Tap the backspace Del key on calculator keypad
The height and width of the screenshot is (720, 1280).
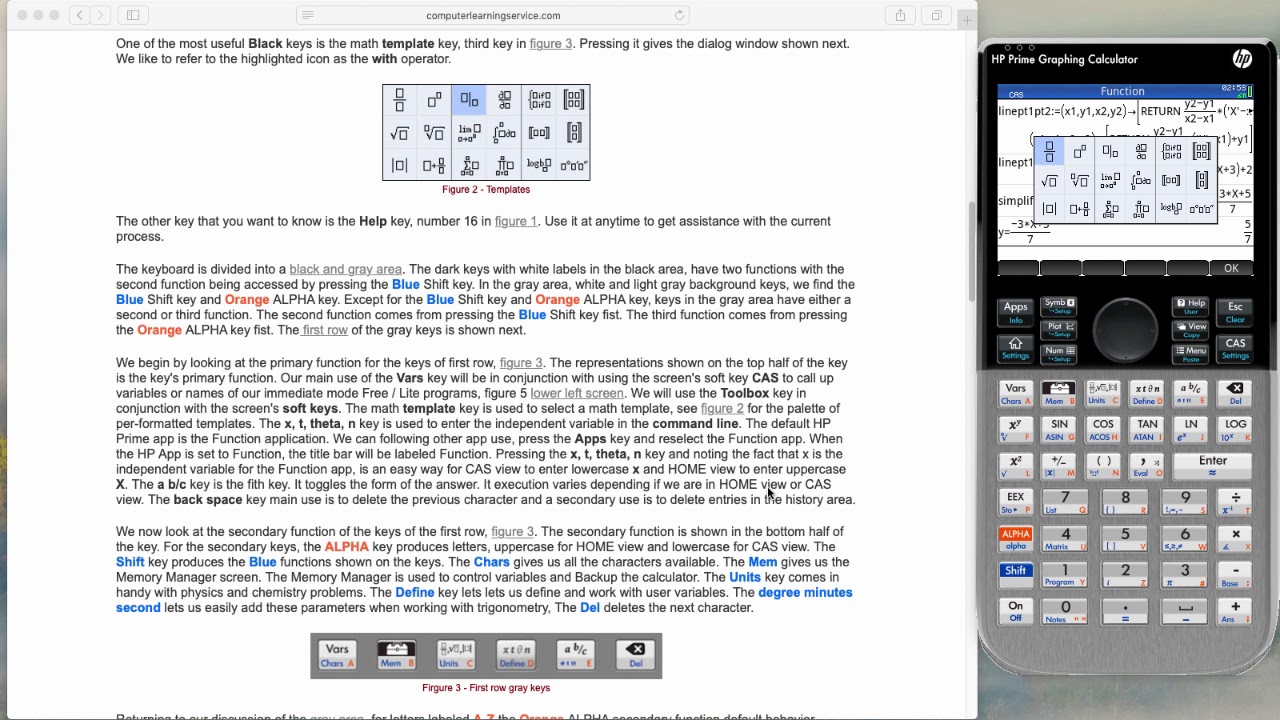point(1235,394)
